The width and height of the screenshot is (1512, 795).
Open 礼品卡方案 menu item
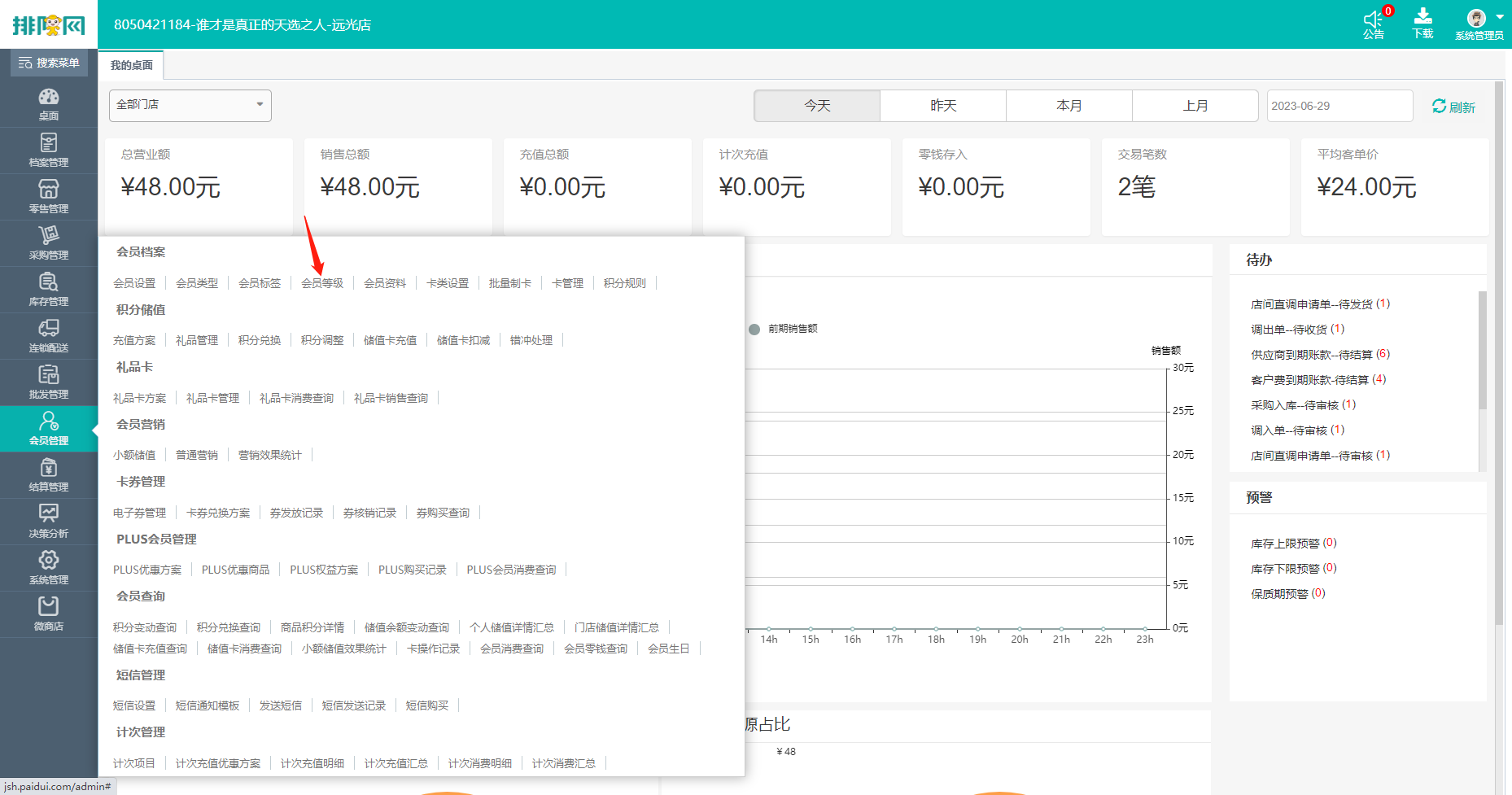click(x=139, y=398)
